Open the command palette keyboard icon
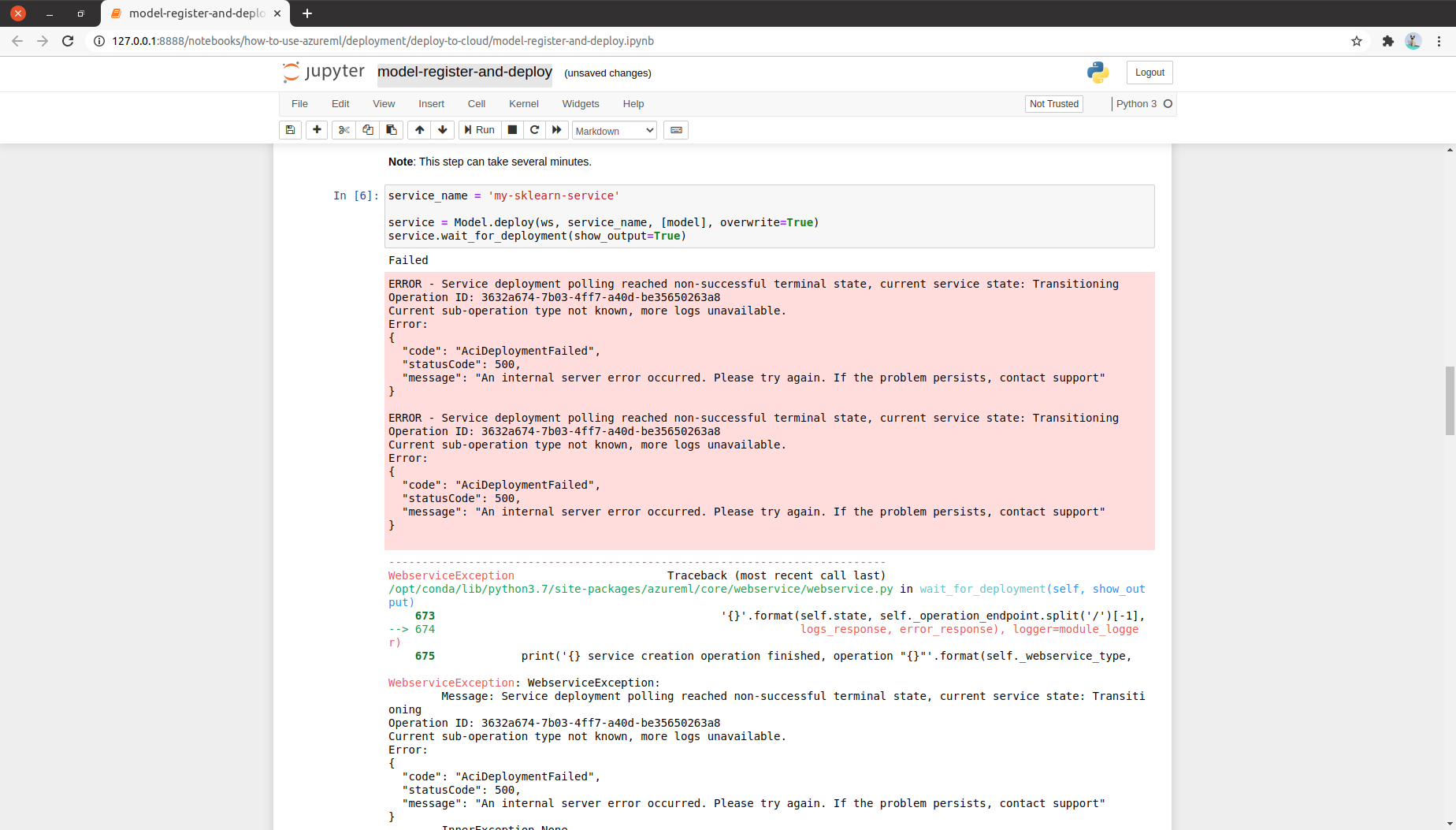The image size is (1456, 830). (x=675, y=130)
